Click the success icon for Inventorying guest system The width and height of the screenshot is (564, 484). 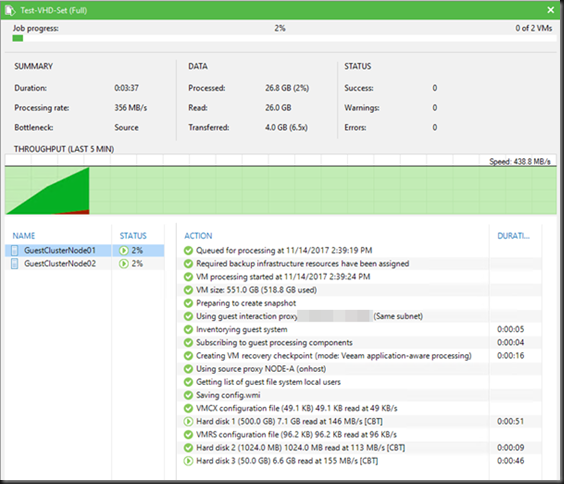pos(188,329)
